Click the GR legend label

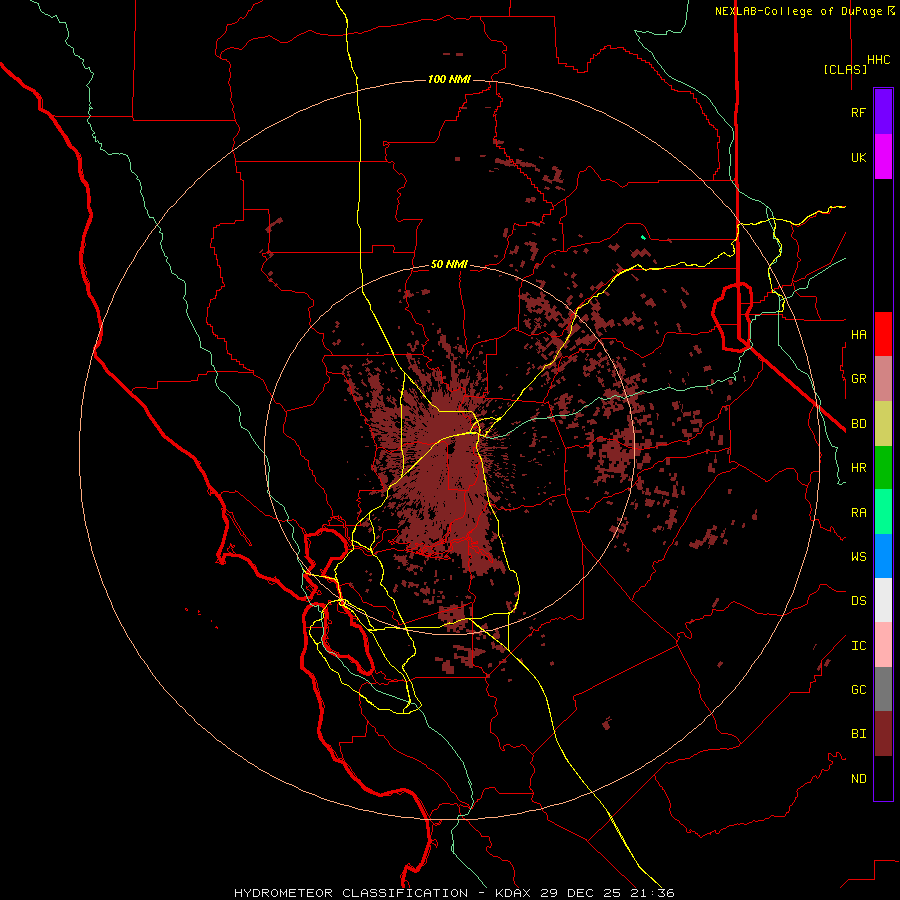click(858, 379)
